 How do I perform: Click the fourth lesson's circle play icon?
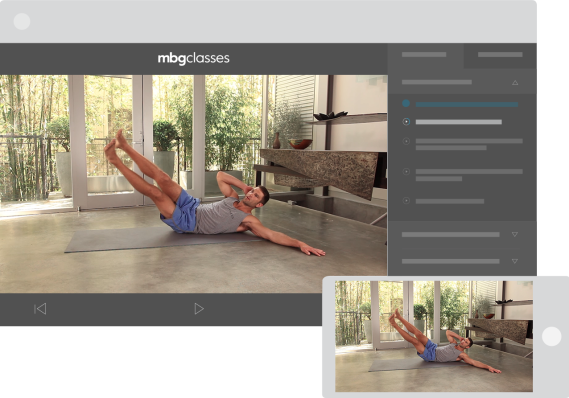(406, 172)
